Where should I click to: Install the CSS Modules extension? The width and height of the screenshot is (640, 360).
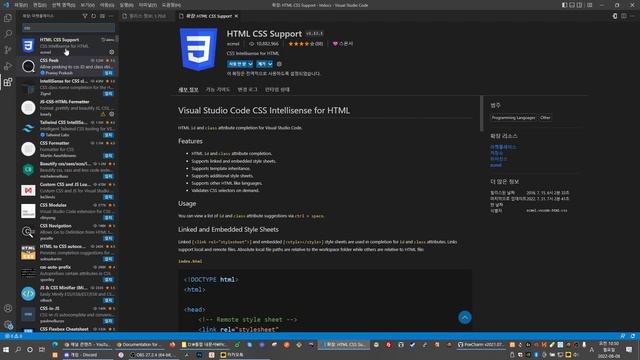108,218
